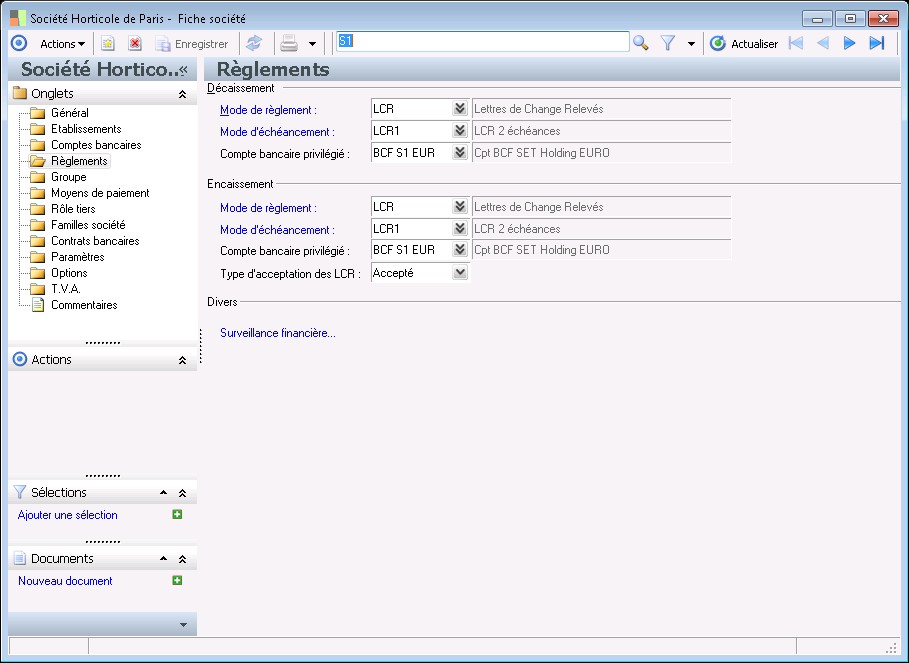Image resolution: width=909 pixels, height=663 pixels.
Task: Click the Encaissement BCF S1 EUR field
Action: click(412, 250)
